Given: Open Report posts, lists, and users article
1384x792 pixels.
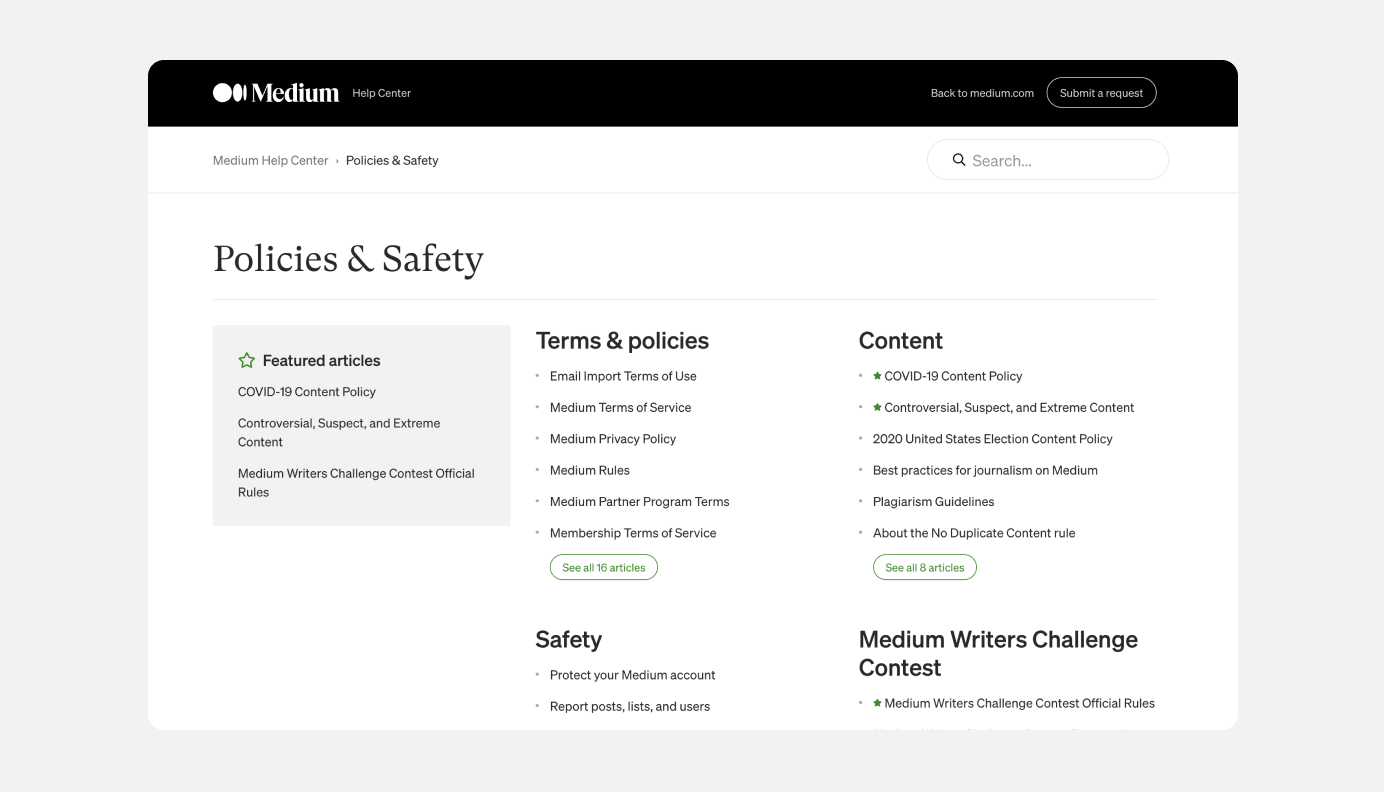Looking at the screenshot, I should [630, 706].
